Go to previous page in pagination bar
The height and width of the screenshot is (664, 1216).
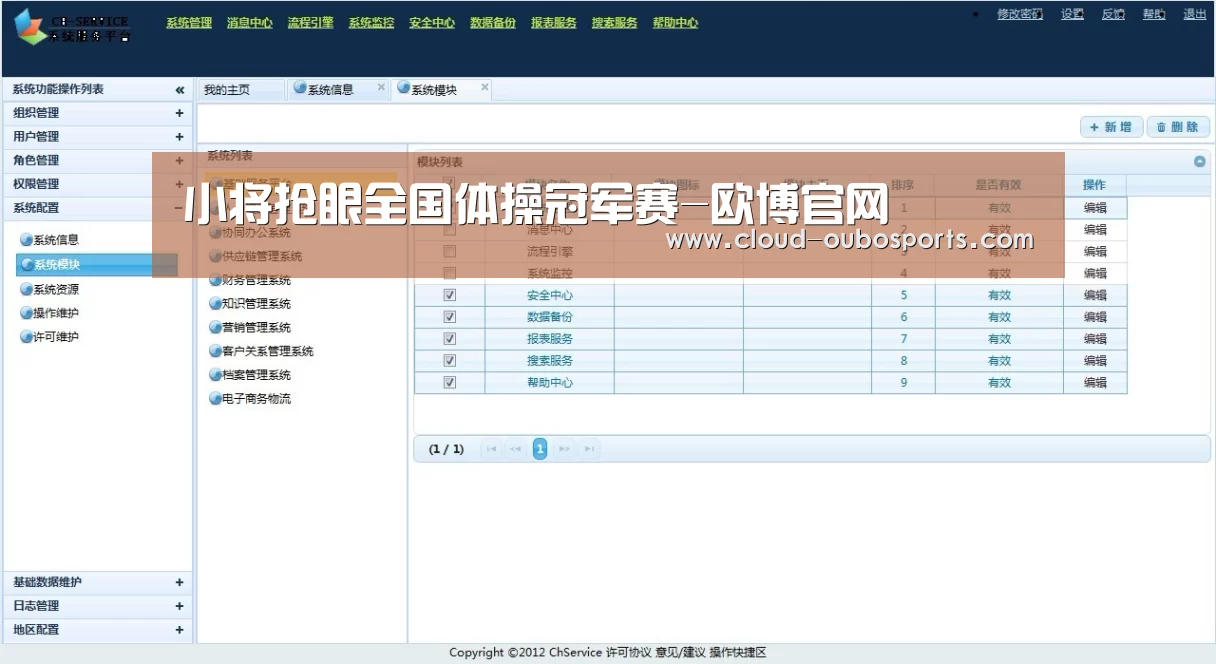coord(515,449)
